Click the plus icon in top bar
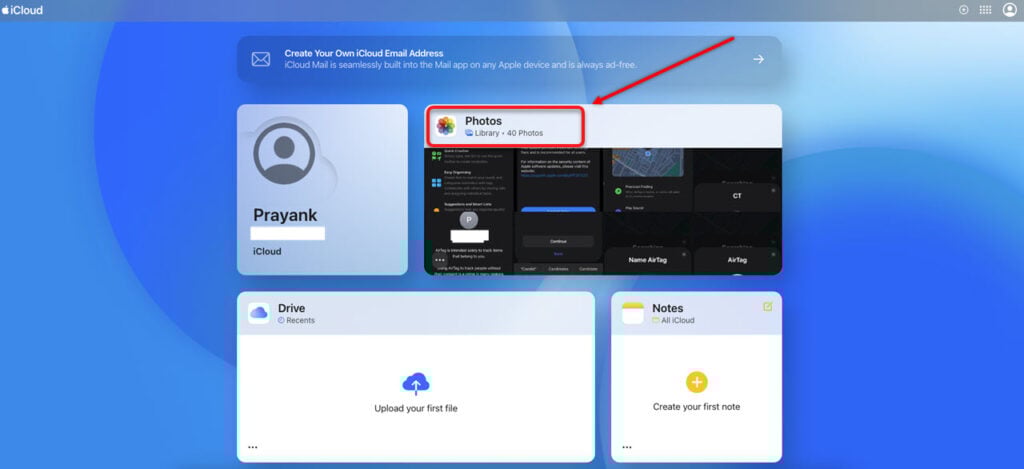This screenshot has width=1024, height=469. 963,10
